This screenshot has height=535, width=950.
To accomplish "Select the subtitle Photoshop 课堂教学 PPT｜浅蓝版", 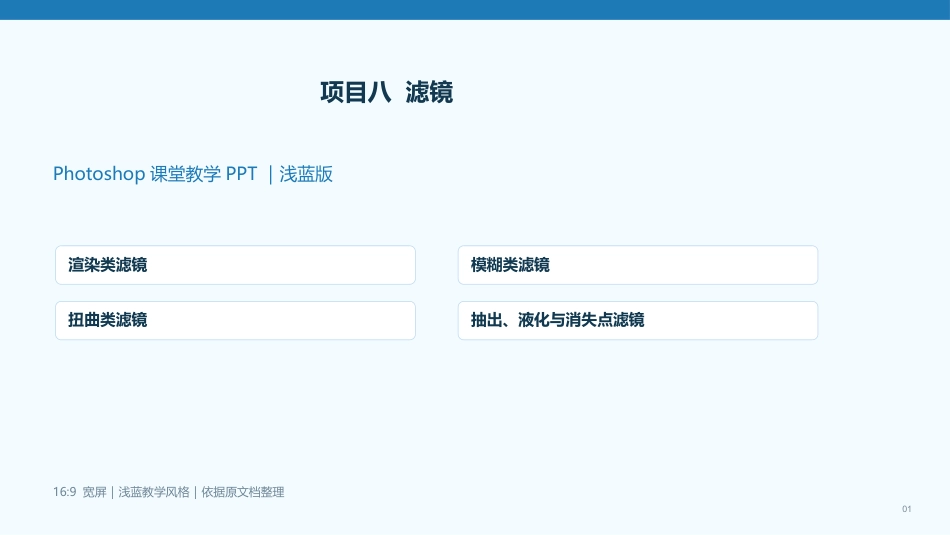I will (x=193, y=174).
